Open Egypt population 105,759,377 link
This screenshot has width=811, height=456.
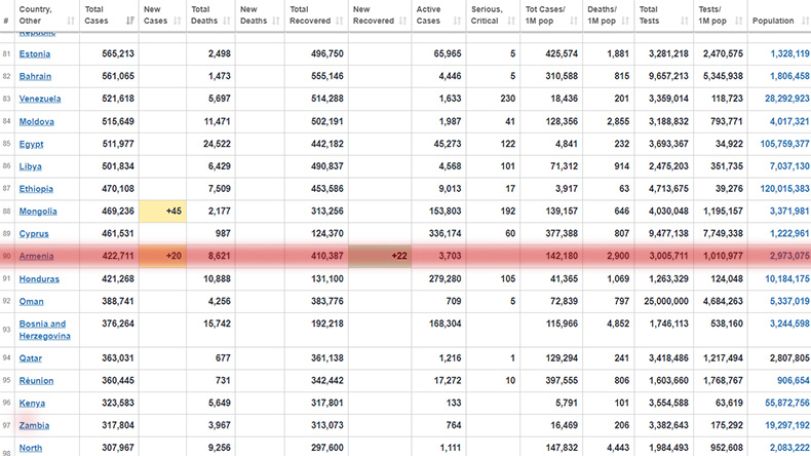785,144
